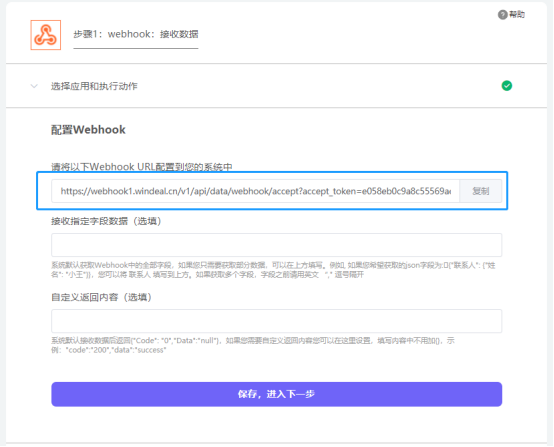Click the hint text under the field data input
This screenshot has width=554, height=447.
click(273, 270)
